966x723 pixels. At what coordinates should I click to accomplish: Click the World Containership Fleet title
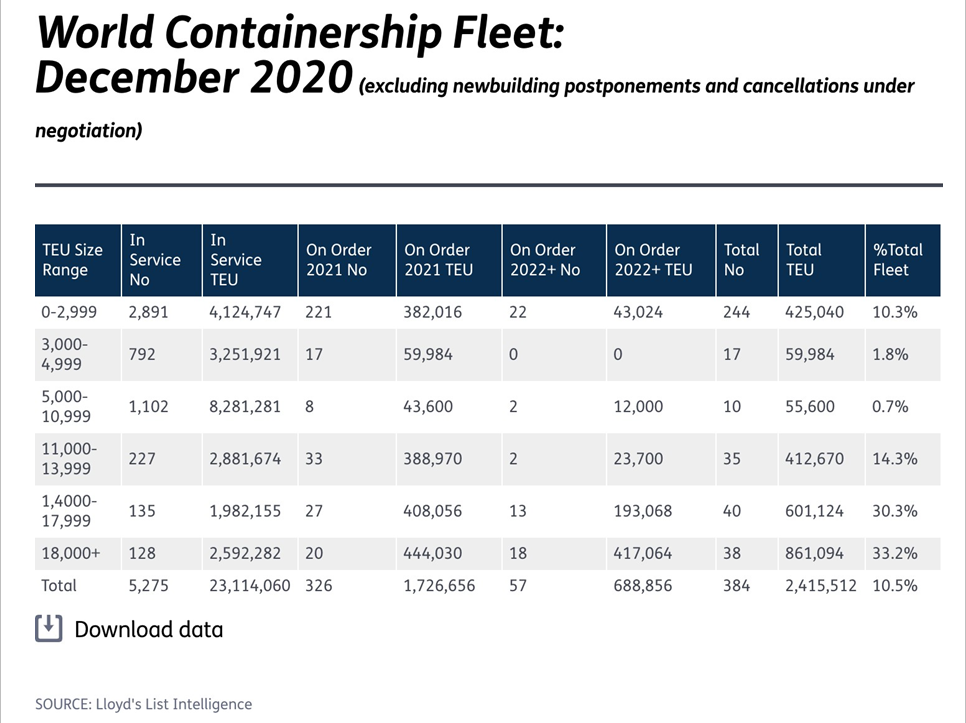click(x=300, y=35)
